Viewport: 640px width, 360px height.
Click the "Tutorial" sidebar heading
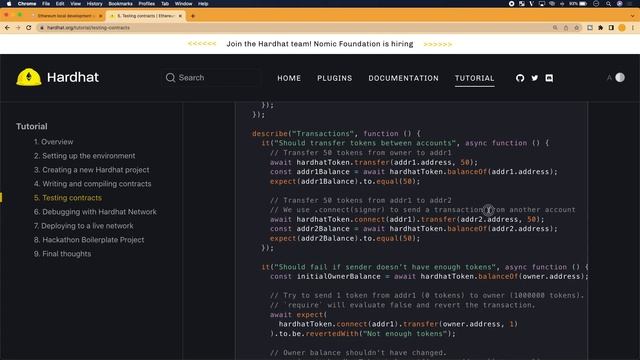coord(32,126)
